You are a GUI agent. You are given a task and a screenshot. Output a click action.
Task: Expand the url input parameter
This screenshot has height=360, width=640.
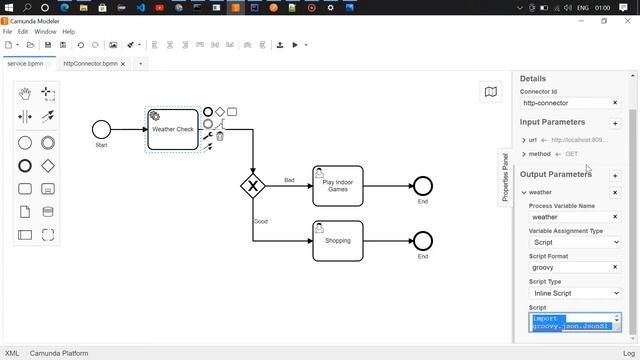pyautogui.click(x=524, y=140)
